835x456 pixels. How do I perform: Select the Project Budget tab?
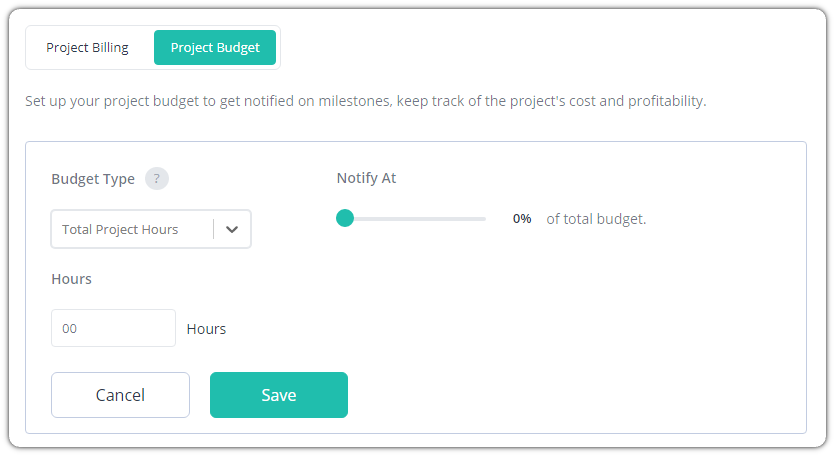(215, 47)
